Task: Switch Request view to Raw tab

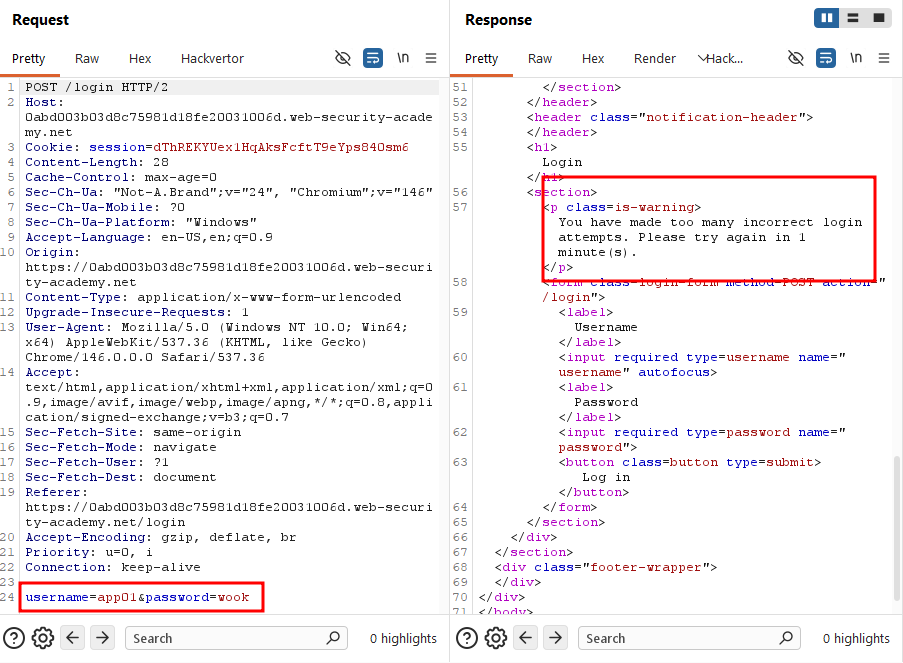Action: 87,59
